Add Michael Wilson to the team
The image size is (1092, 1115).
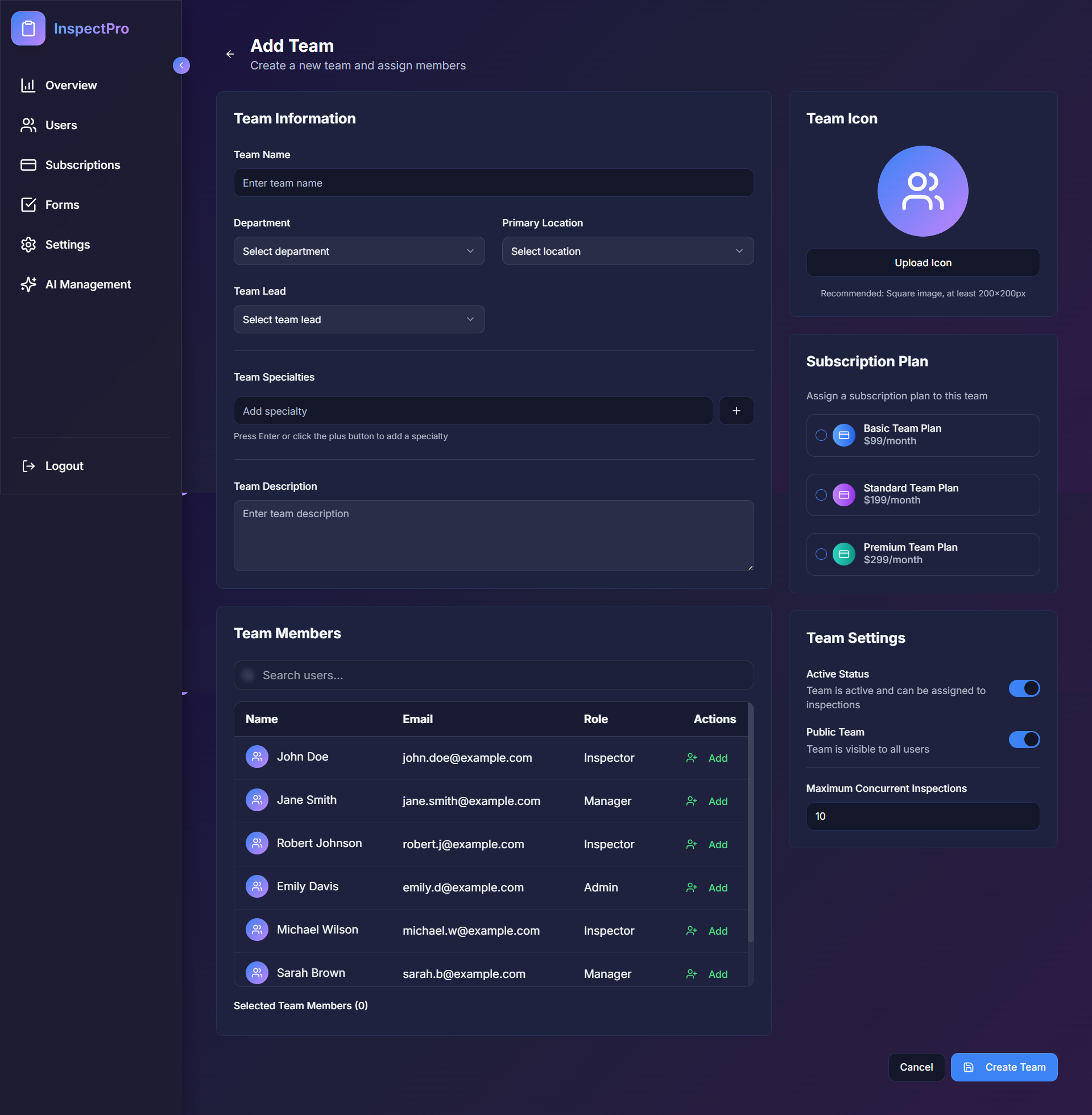click(706, 931)
